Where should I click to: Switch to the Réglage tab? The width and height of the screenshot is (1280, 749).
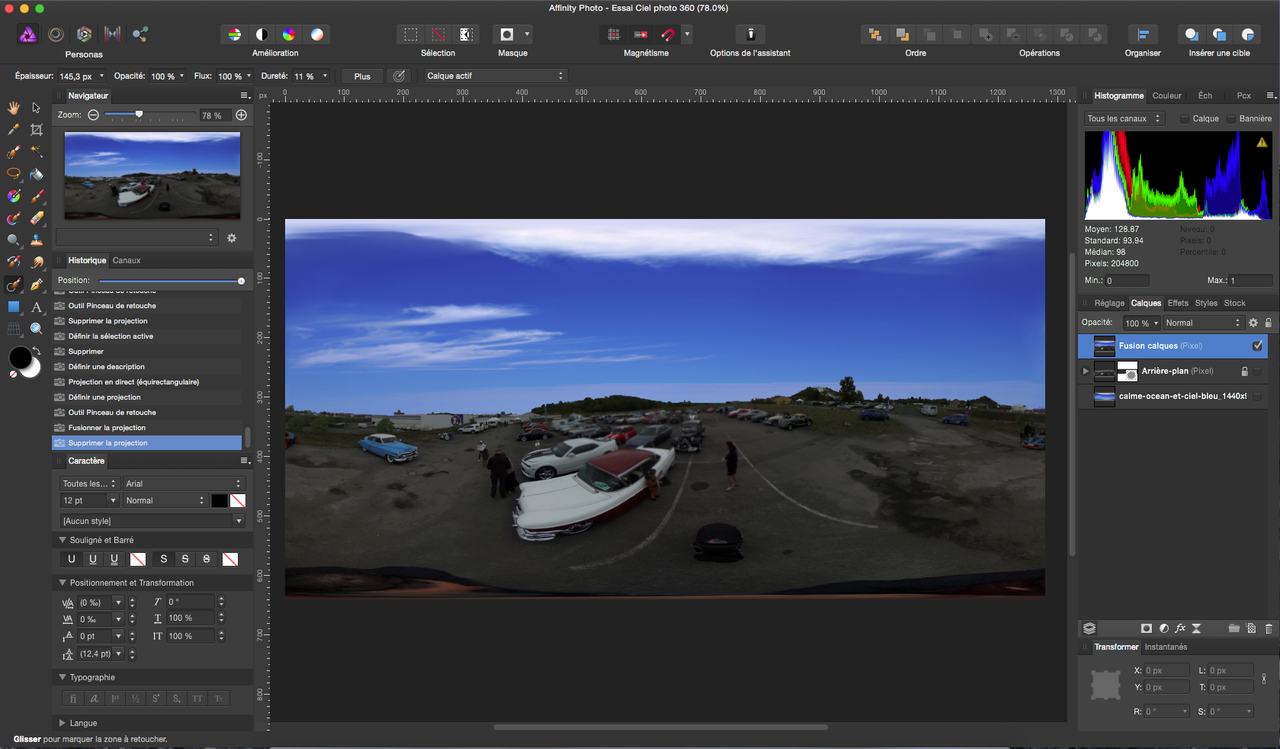pos(1109,303)
